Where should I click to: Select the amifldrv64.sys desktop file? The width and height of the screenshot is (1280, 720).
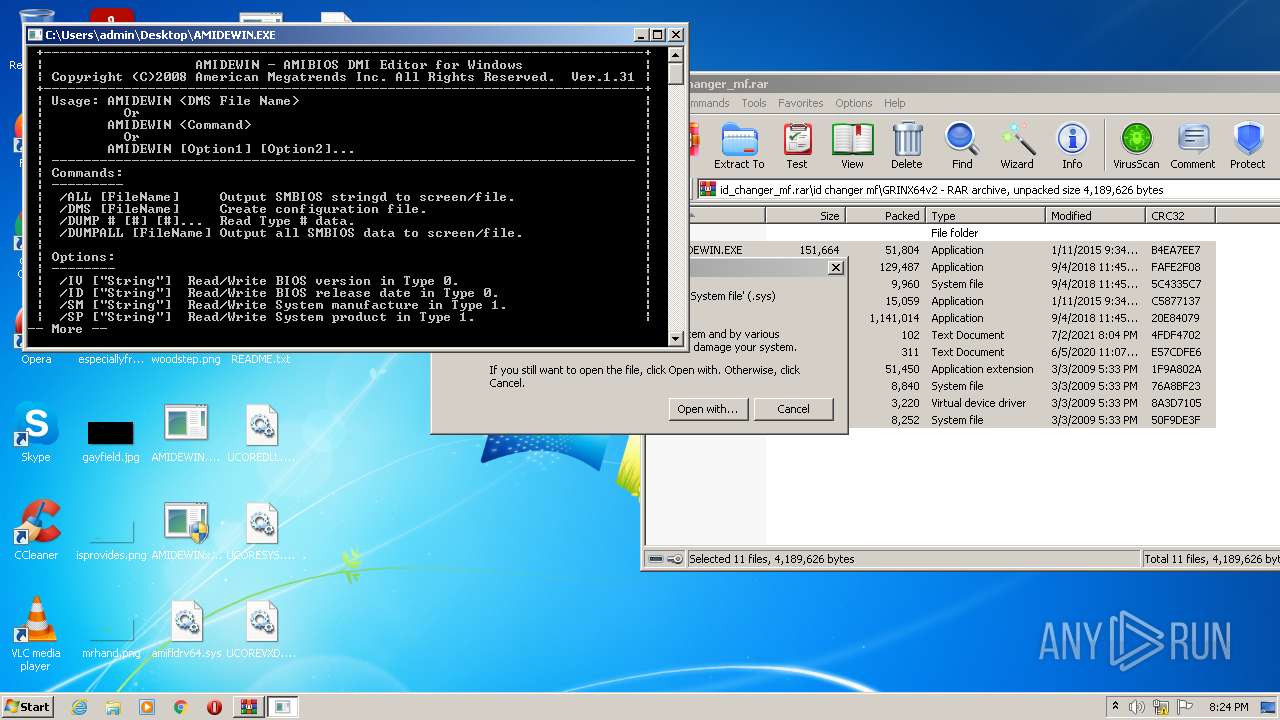(x=186, y=629)
